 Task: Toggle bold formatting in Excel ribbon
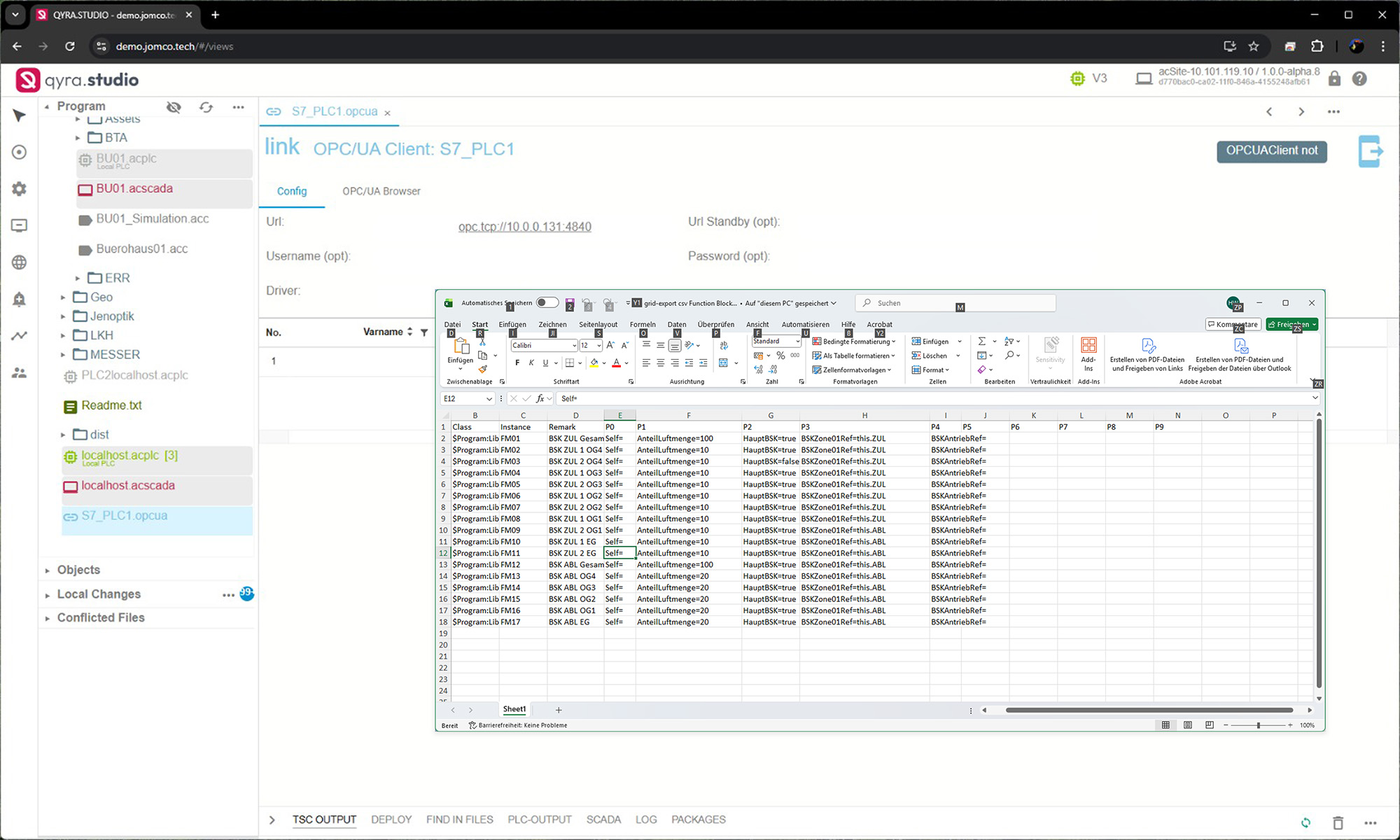(517, 363)
